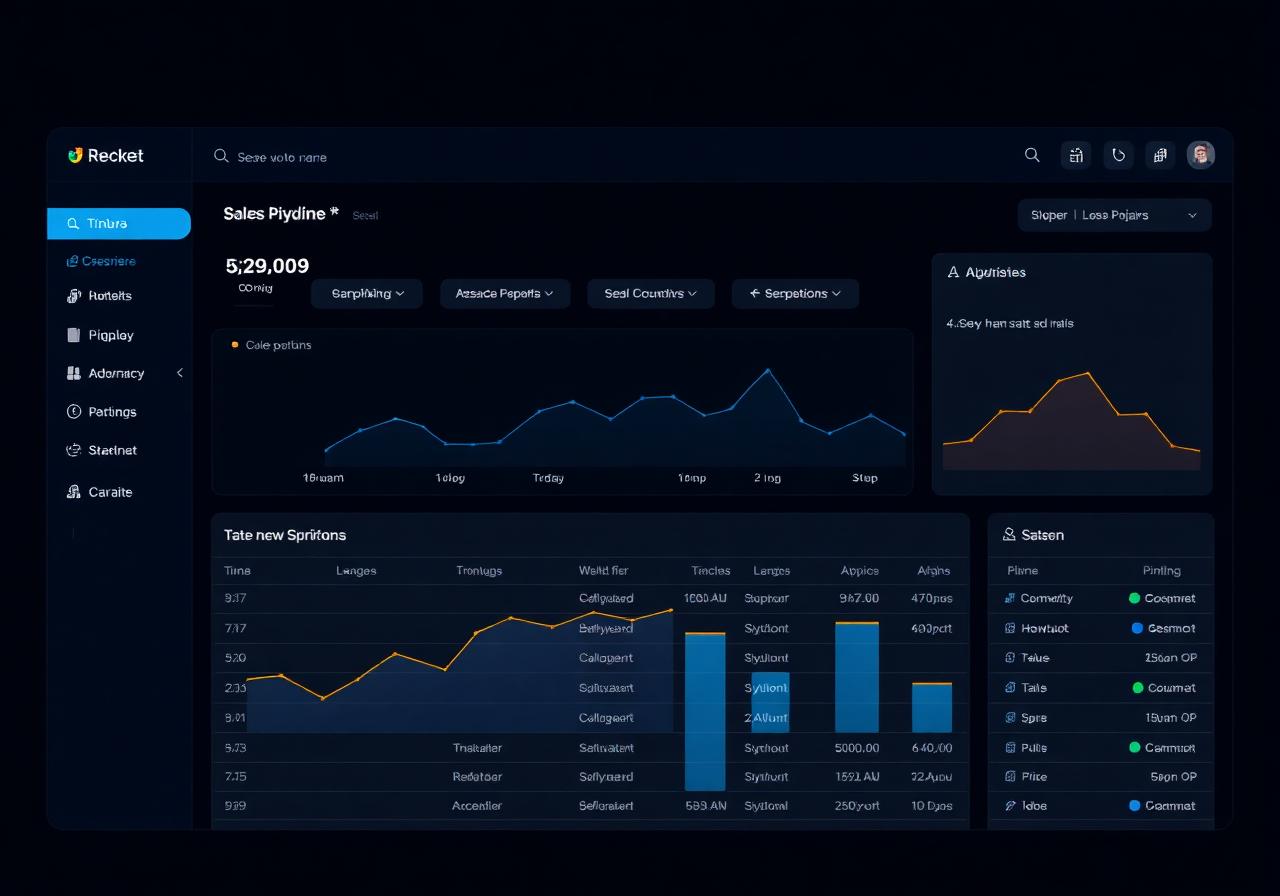Viewport: 1280px width, 896px height.
Task: Click the tallest blue bar in the table chart
Action: pos(705,711)
